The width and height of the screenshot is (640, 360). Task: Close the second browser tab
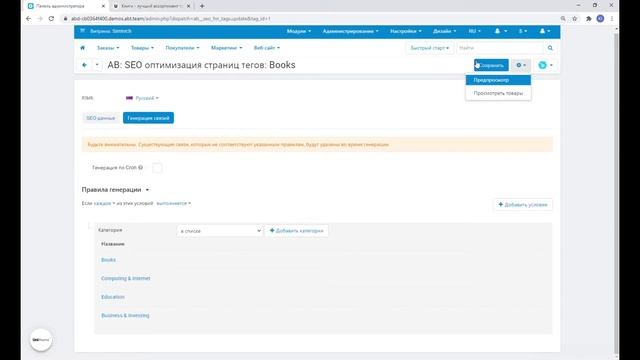pyautogui.click(x=189, y=6)
